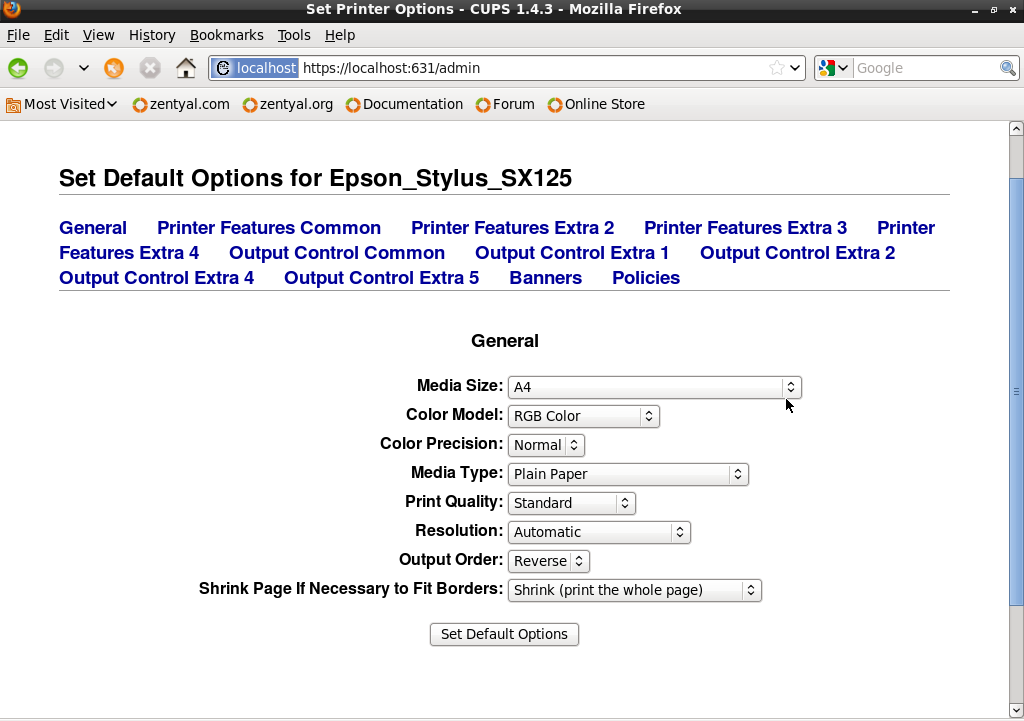This screenshot has width=1024, height=721.
Task: Click the localhost site identity badge
Action: tap(255, 68)
